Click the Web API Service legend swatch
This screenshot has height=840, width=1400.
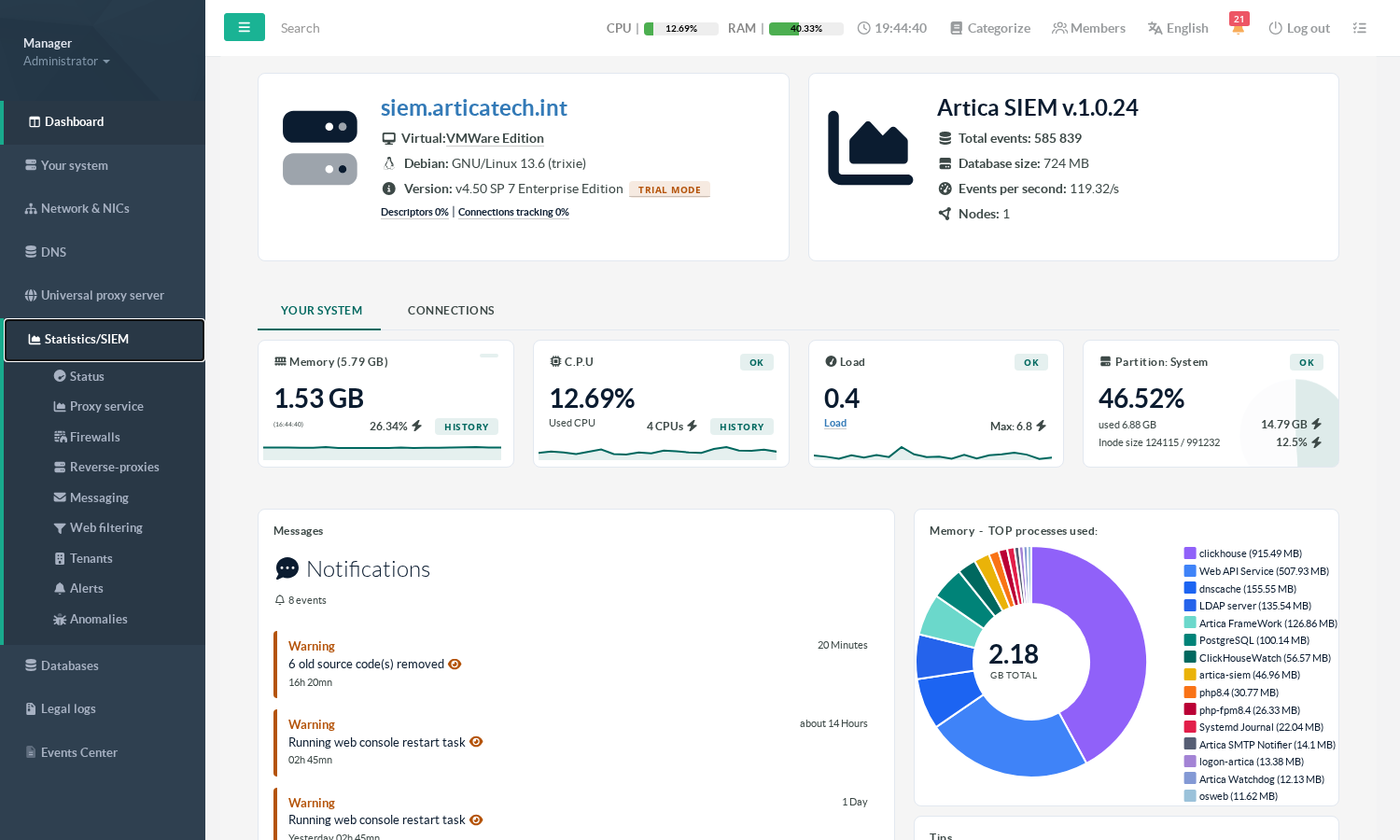[1190, 571]
